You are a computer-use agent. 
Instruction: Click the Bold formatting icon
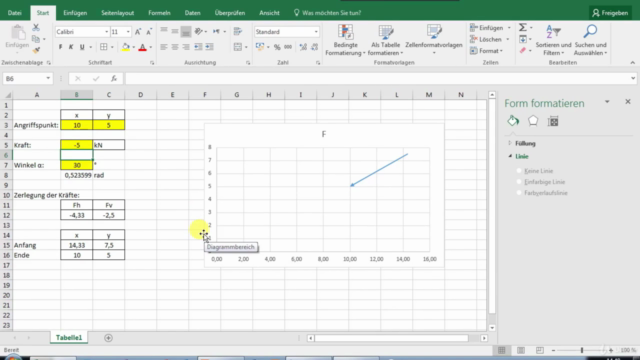60,47
